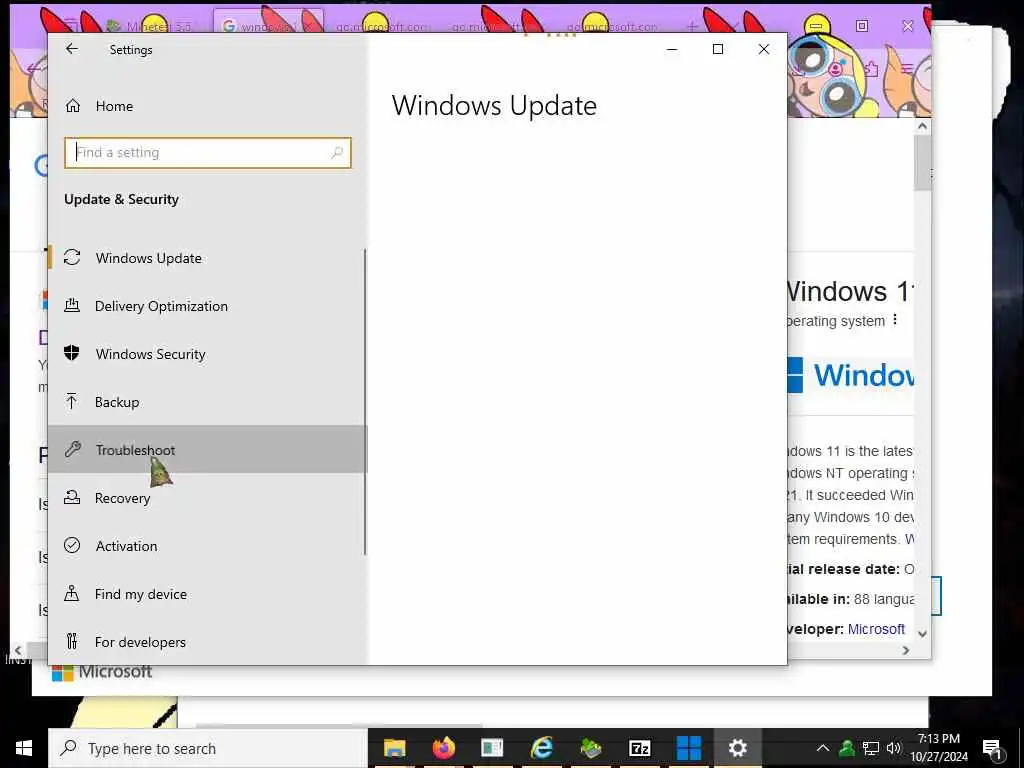This screenshot has width=1024, height=768.
Task: Go back with the Settings back arrow
Action: (x=72, y=49)
